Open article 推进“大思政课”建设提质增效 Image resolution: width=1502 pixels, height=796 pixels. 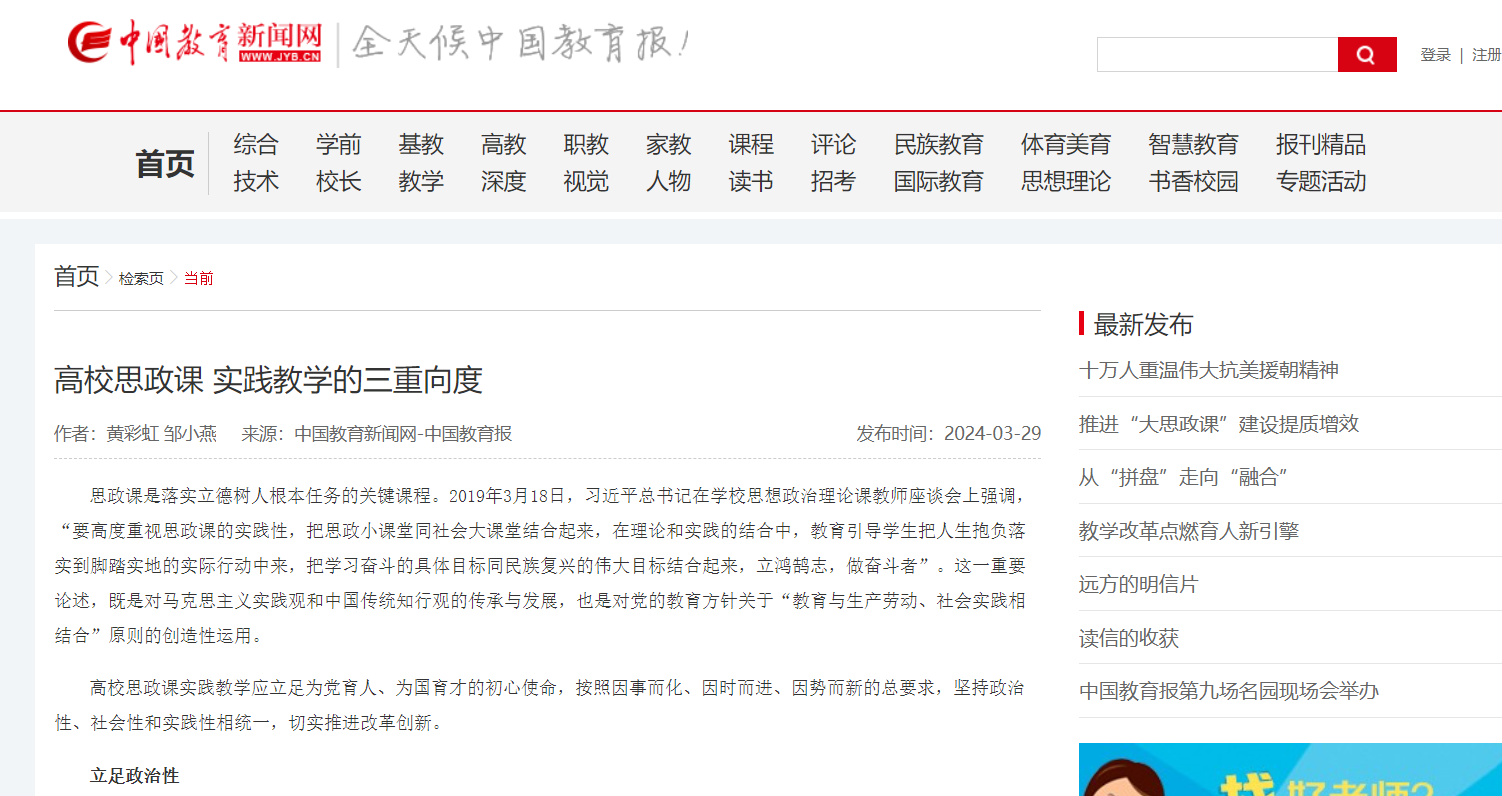coord(1218,424)
